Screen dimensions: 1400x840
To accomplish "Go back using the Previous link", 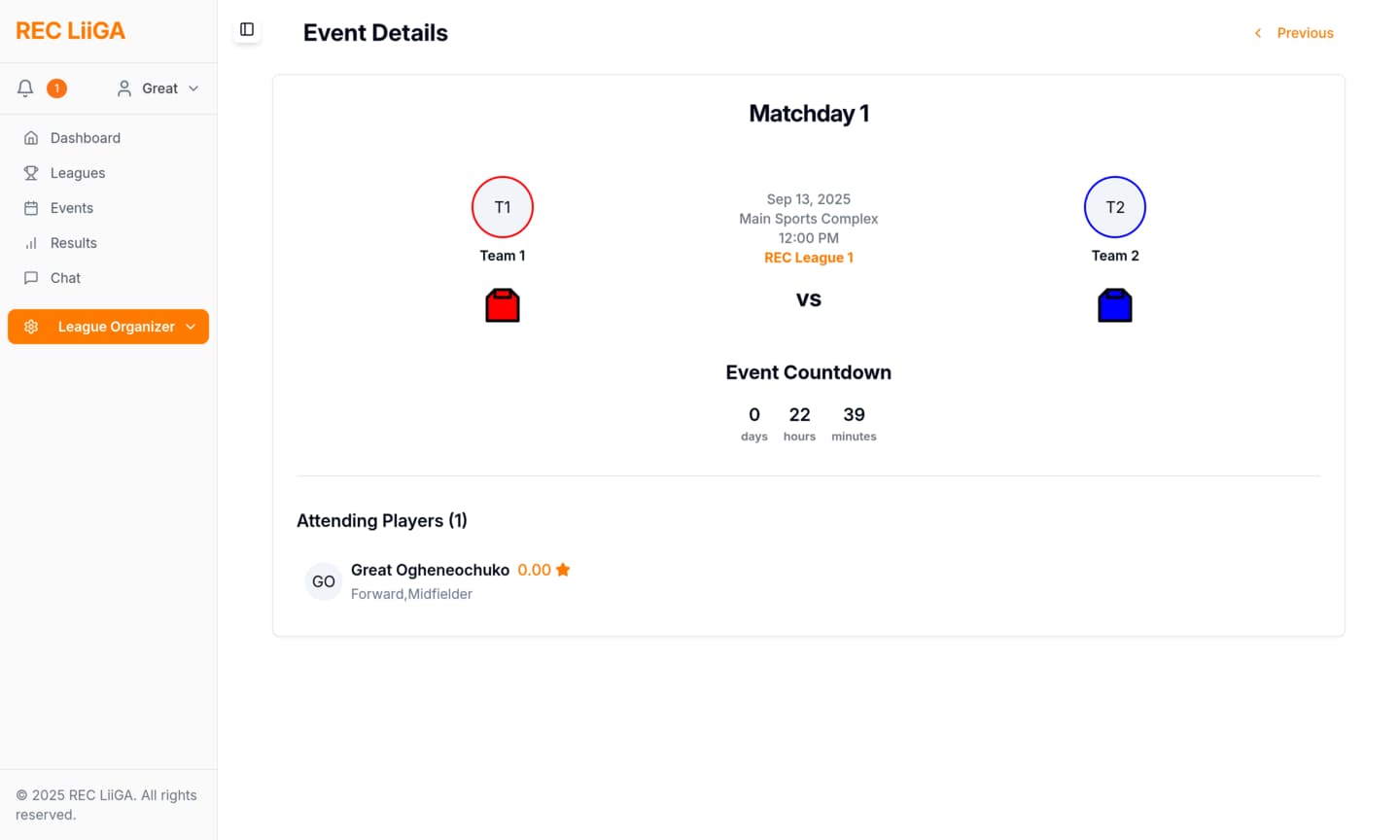I will pyautogui.click(x=1294, y=33).
